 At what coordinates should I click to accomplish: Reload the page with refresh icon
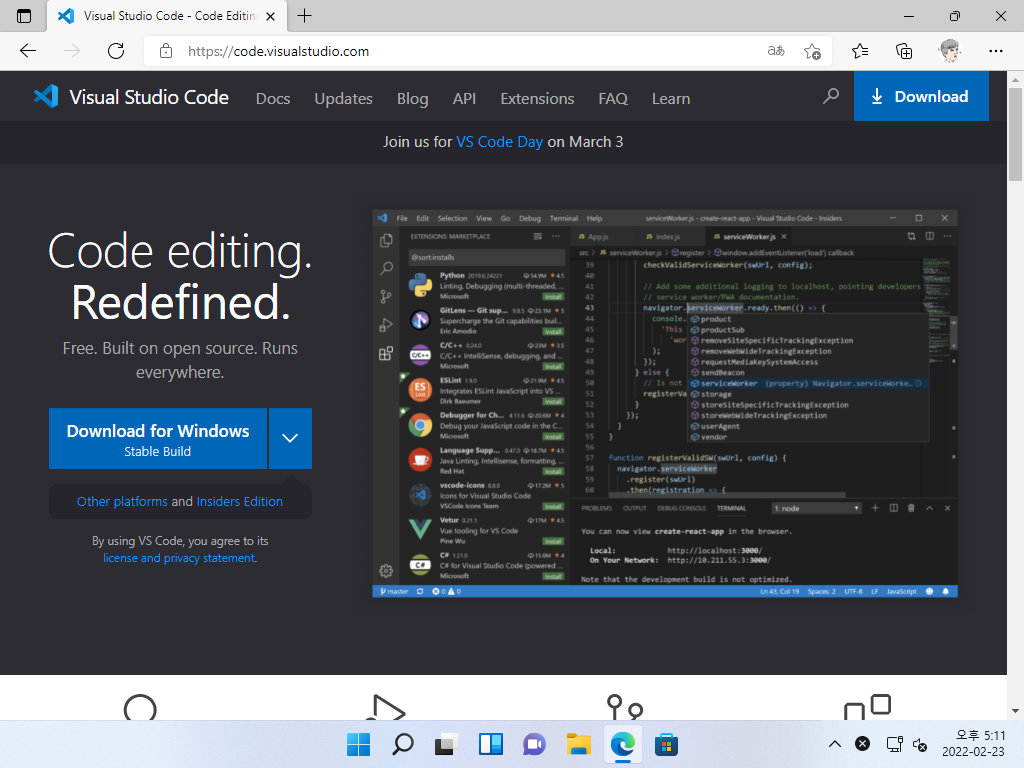click(x=116, y=51)
